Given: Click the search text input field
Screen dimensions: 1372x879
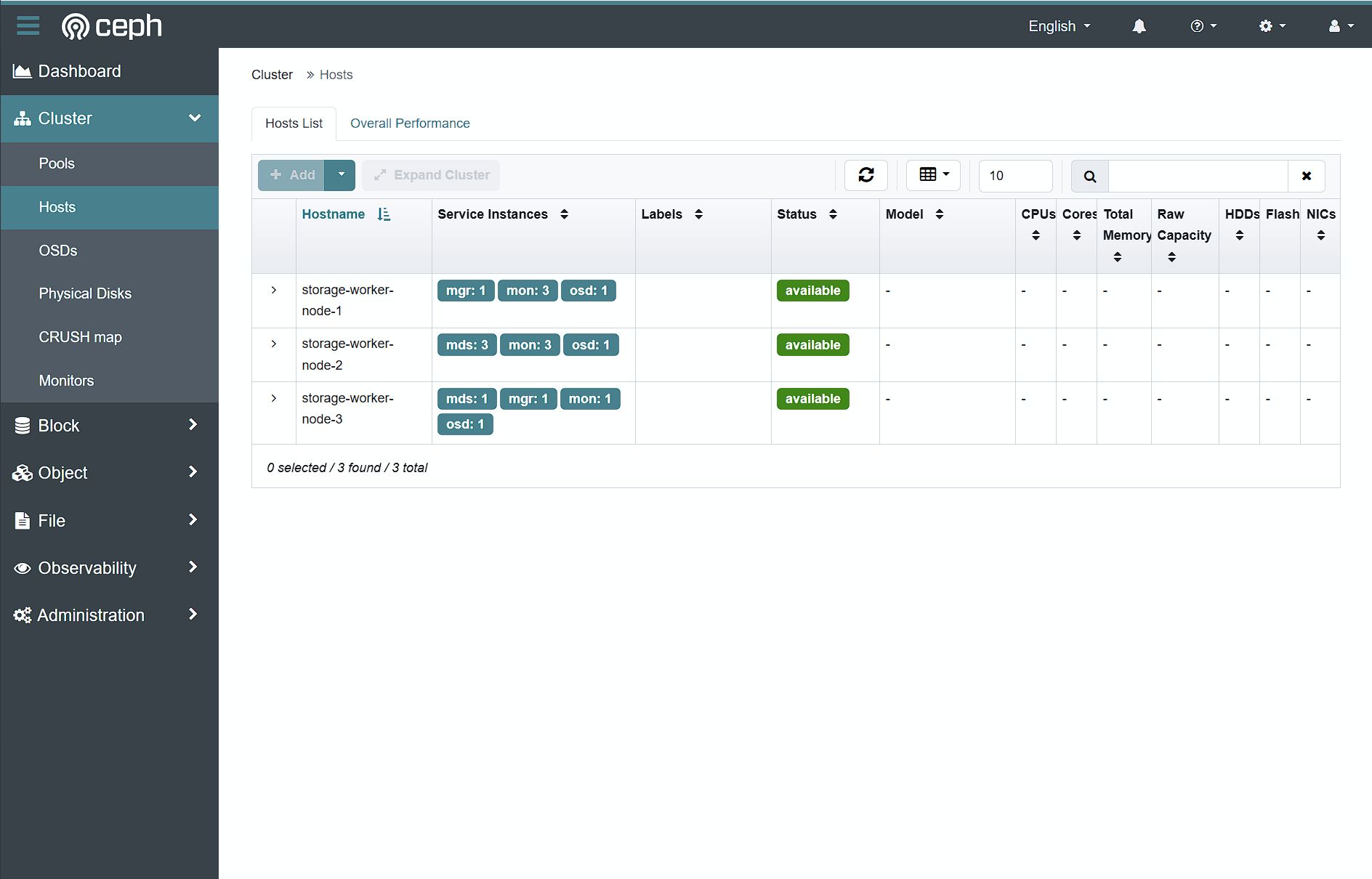Looking at the screenshot, I should pos(1198,176).
